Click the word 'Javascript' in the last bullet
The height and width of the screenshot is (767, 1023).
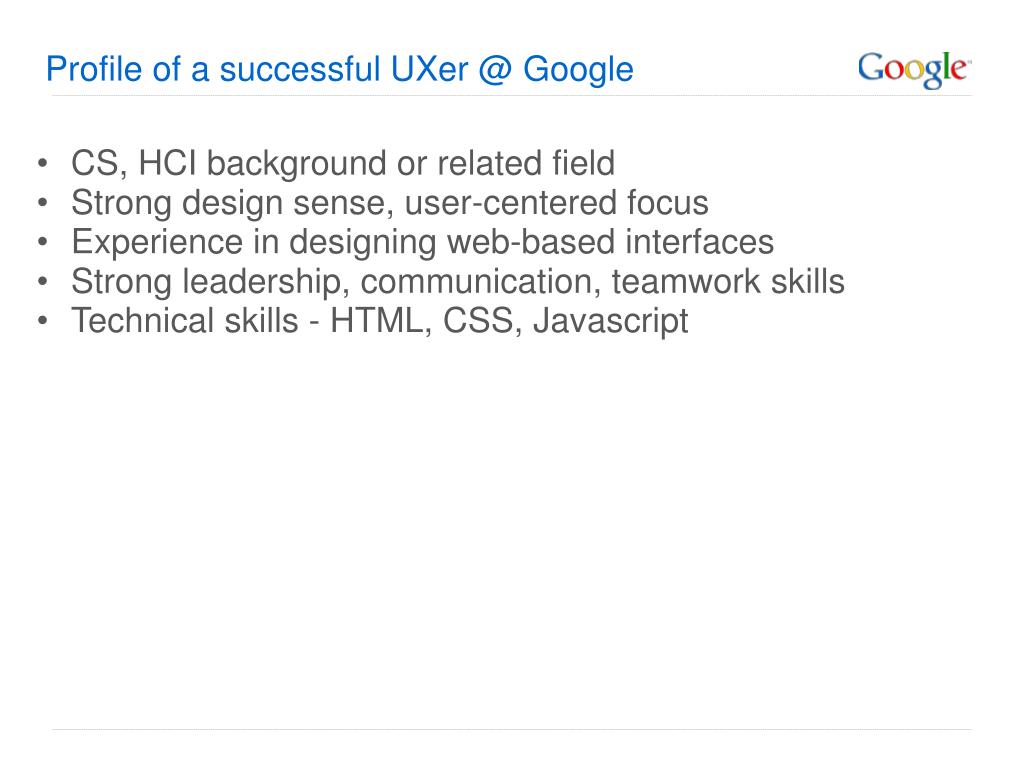click(611, 322)
